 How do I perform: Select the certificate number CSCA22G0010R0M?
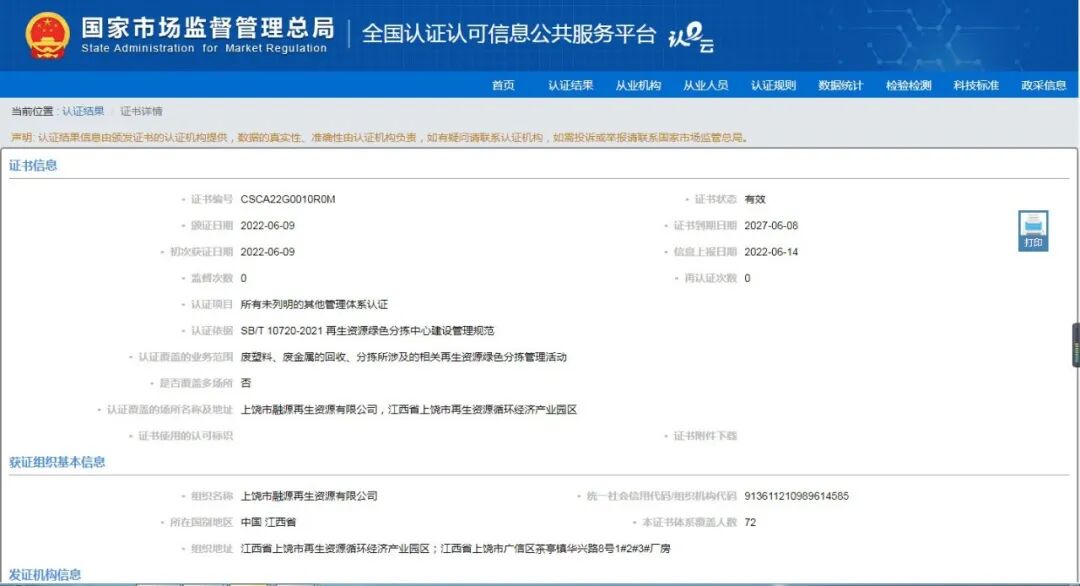[286, 198]
